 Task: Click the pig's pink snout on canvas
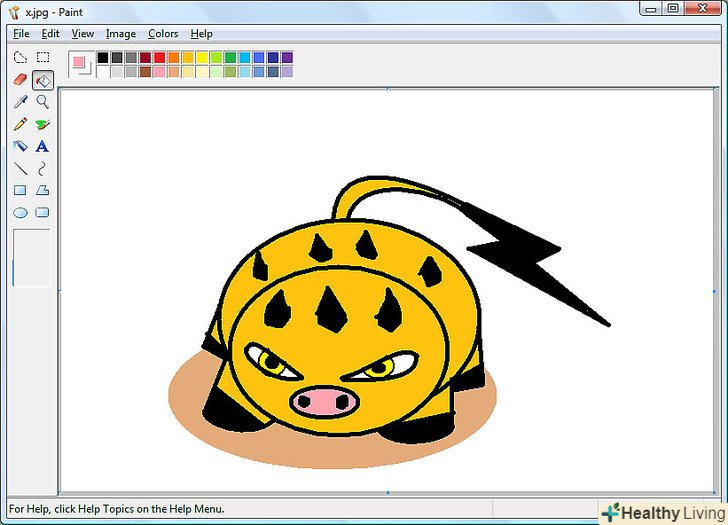click(324, 402)
